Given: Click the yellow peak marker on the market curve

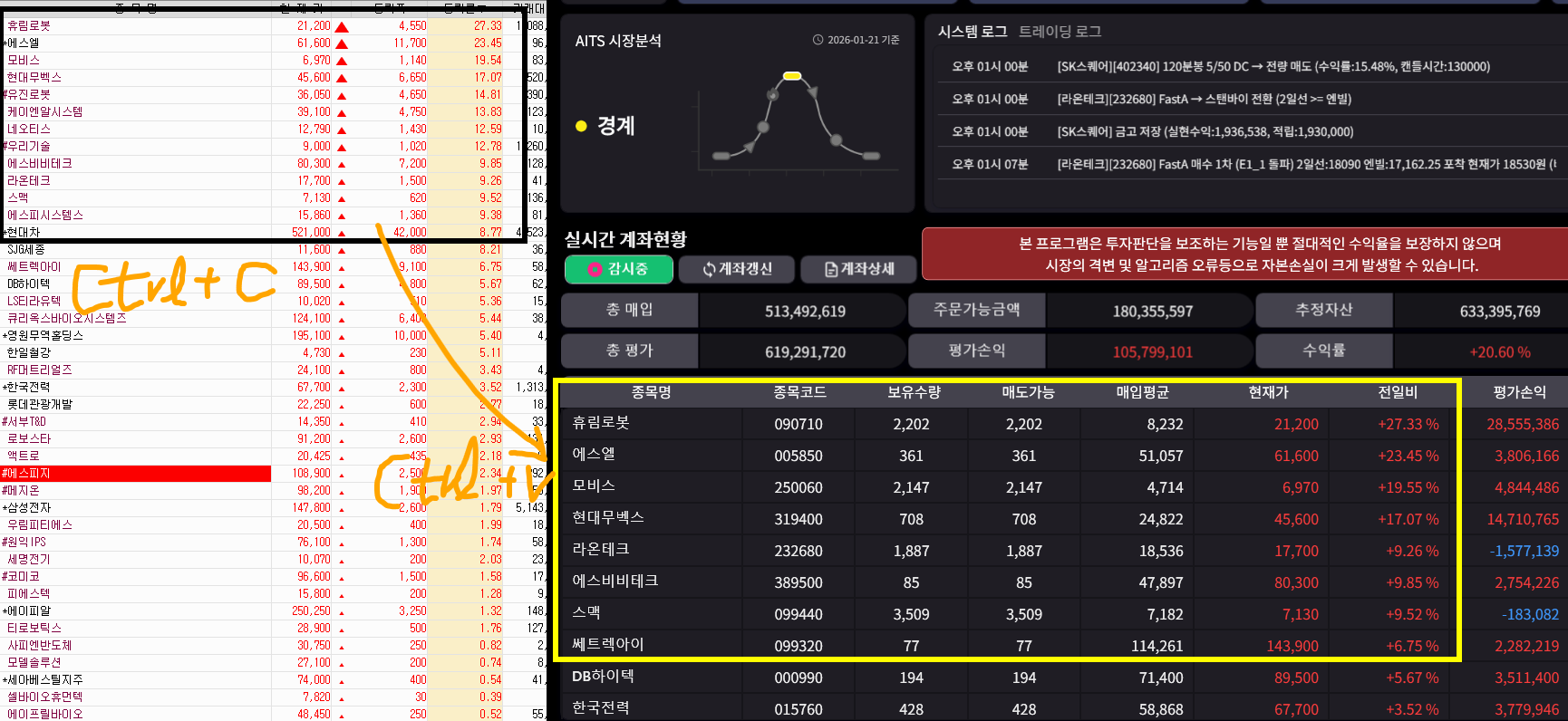Looking at the screenshot, I should coord(792,76).
